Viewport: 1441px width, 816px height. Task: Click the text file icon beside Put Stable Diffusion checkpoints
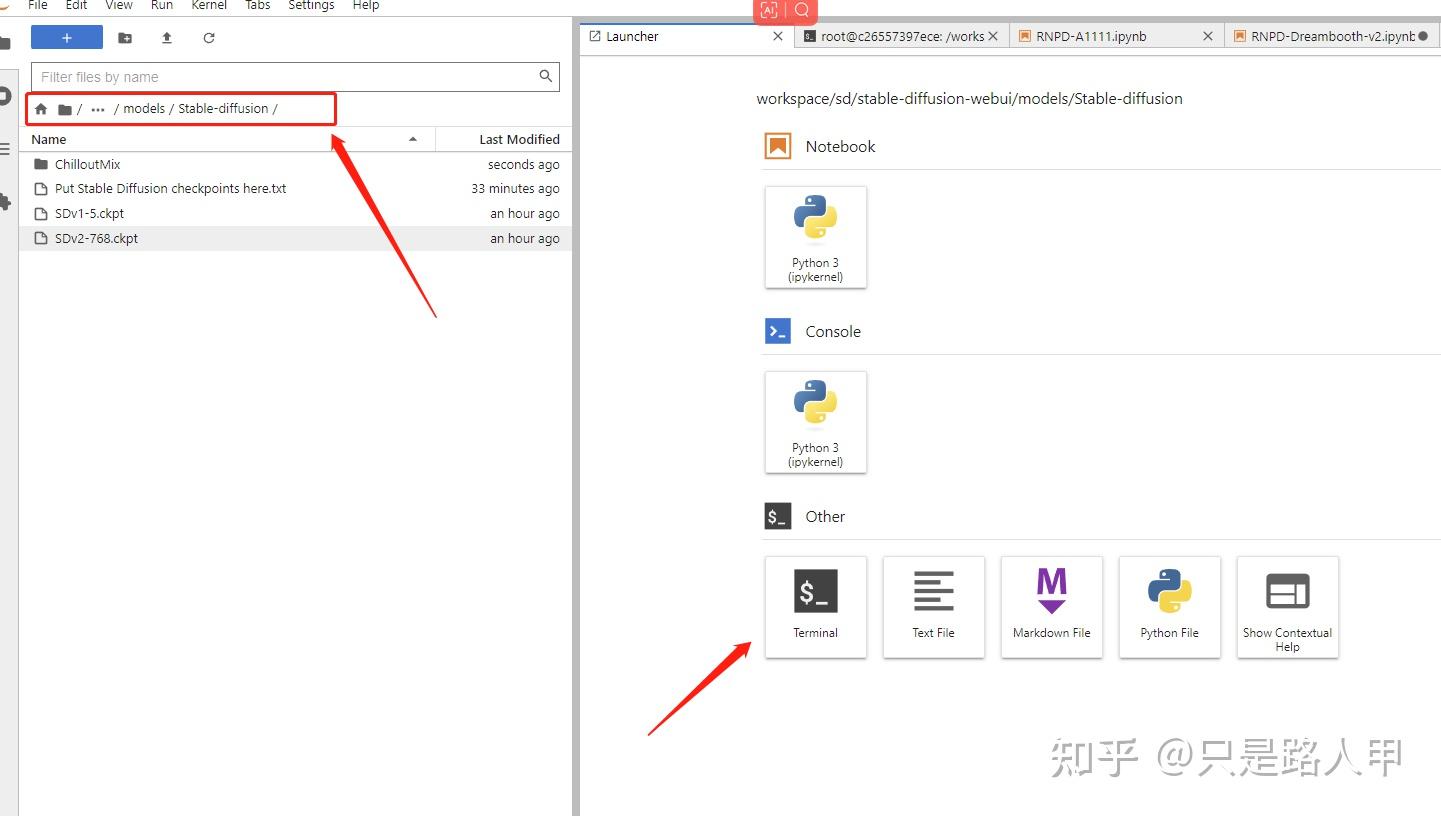(x=41, y=188)
